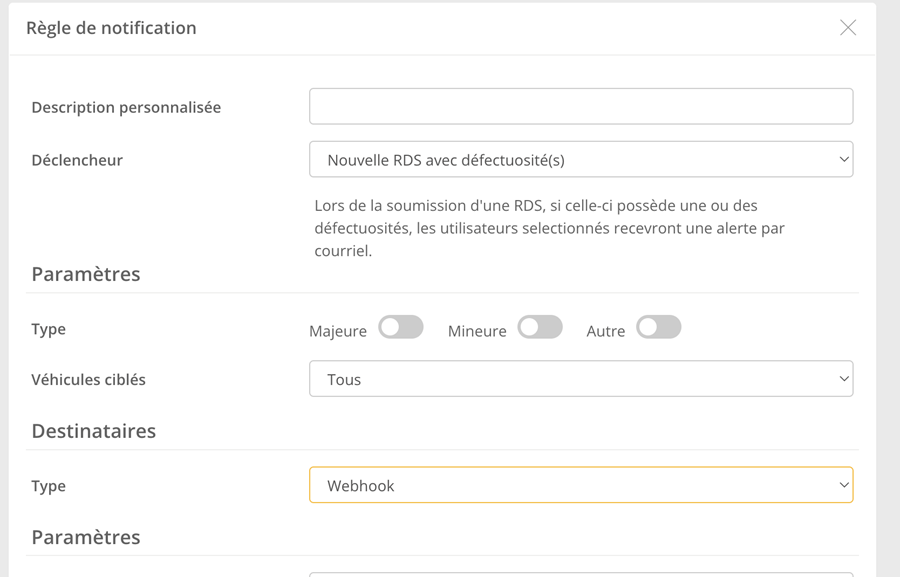Click the Mineure label text

(x=477, y=331)
